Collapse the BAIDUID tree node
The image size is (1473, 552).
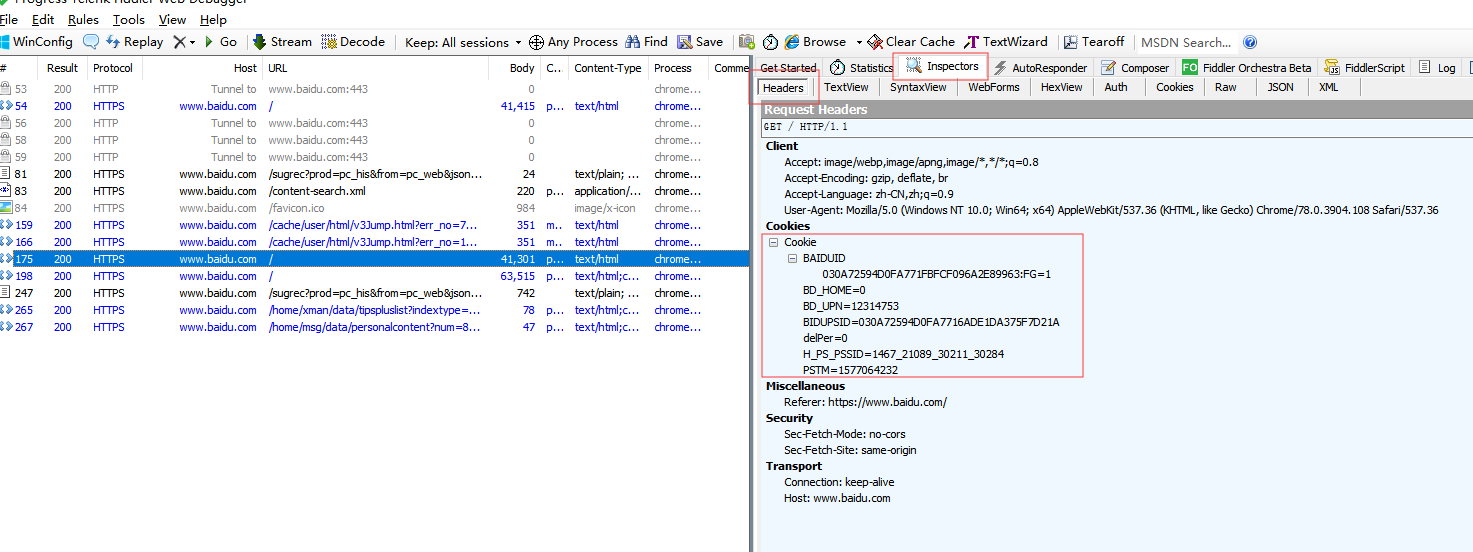tap(792, 258)
